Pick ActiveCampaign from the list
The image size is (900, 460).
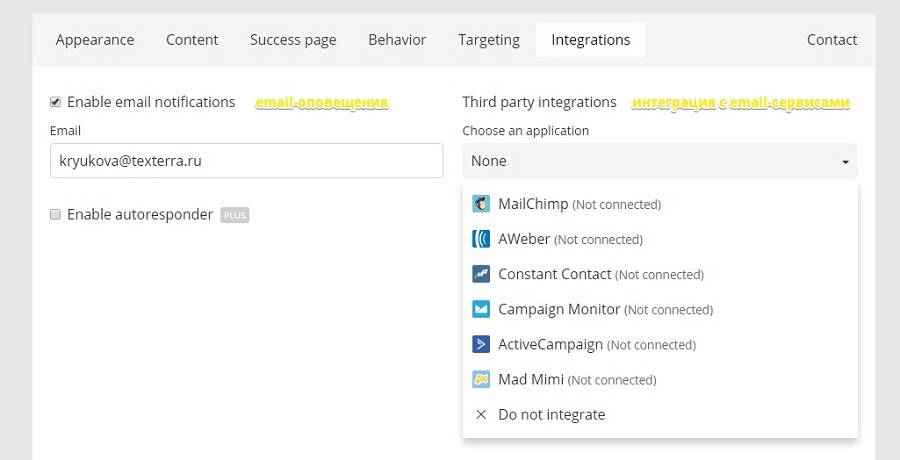pyautogui.click(x=660, y=344)
